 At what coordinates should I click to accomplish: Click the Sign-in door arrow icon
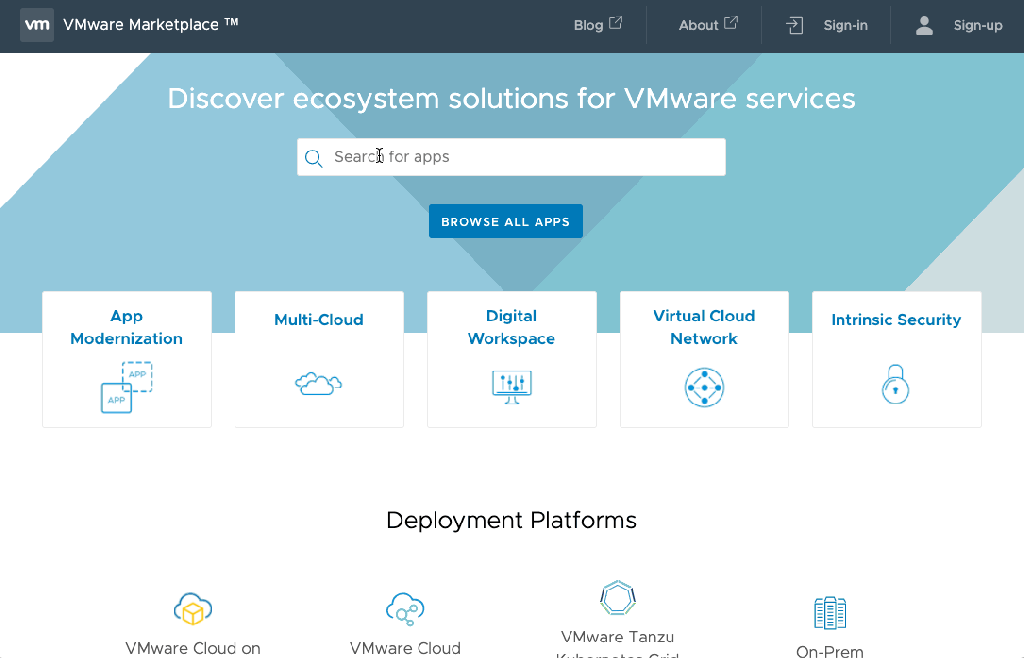(795, 26)
